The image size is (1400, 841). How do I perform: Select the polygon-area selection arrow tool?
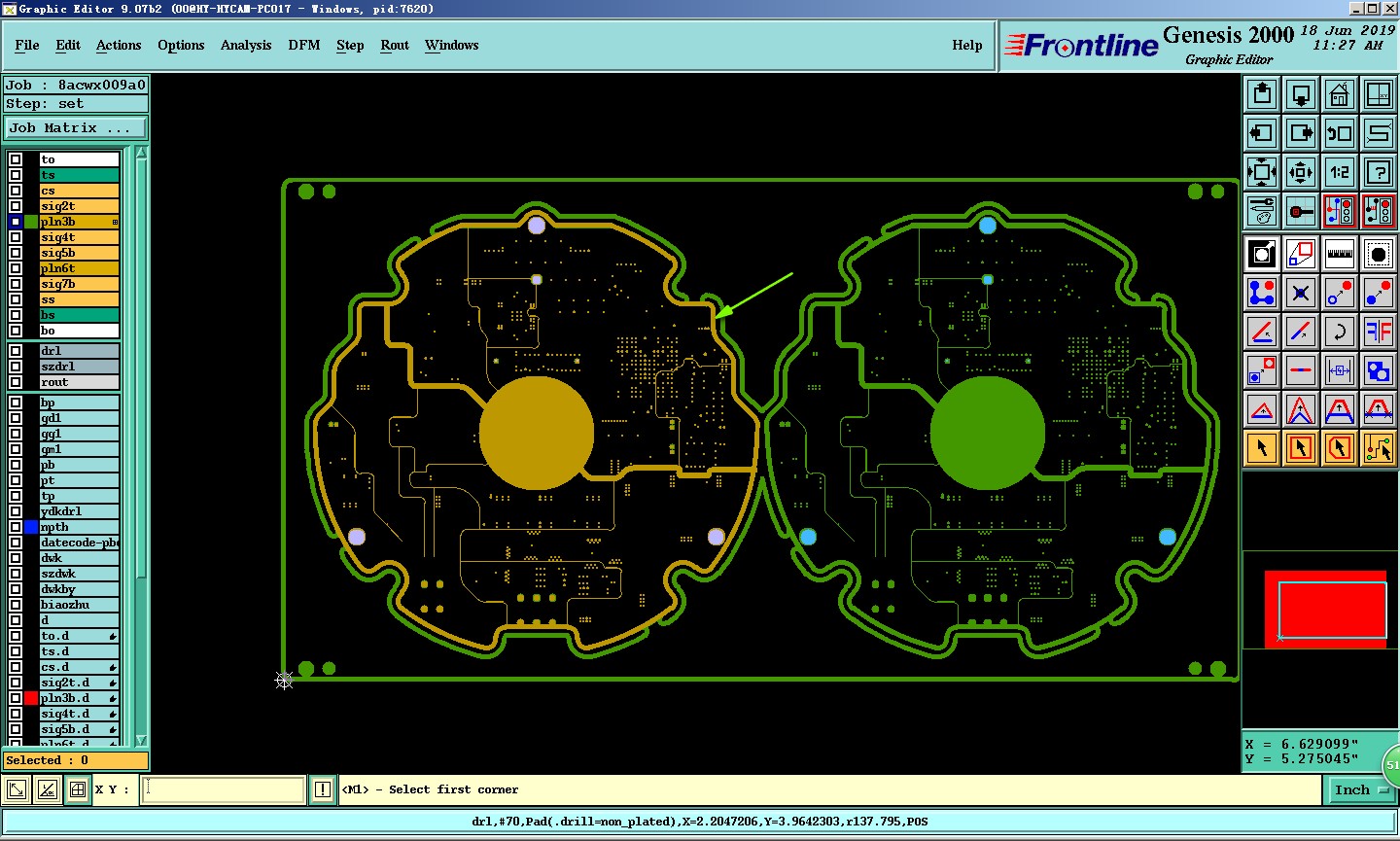click(1340, 448)
